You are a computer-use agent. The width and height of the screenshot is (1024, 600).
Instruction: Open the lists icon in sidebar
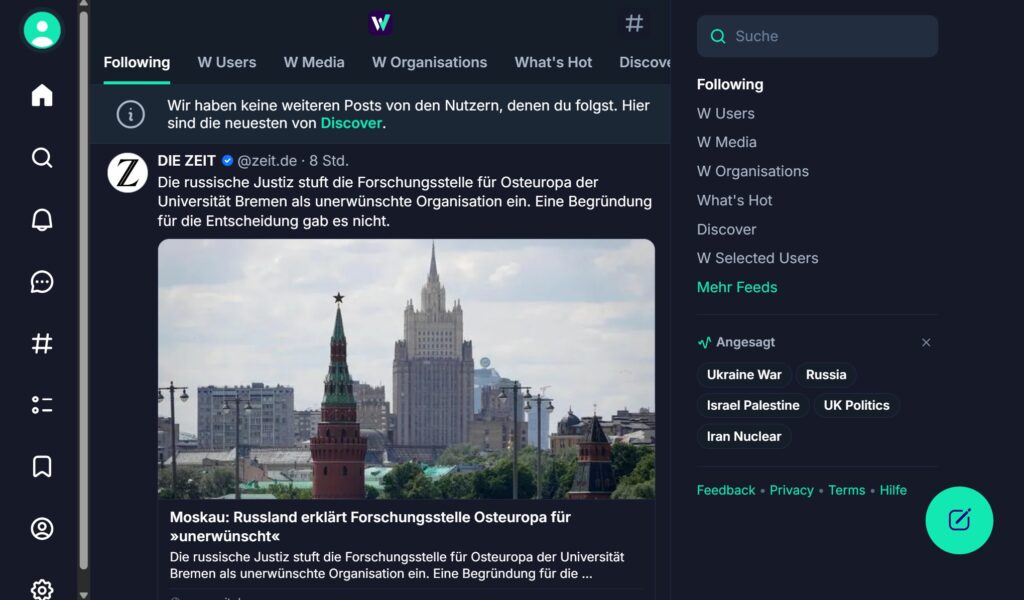42,405
